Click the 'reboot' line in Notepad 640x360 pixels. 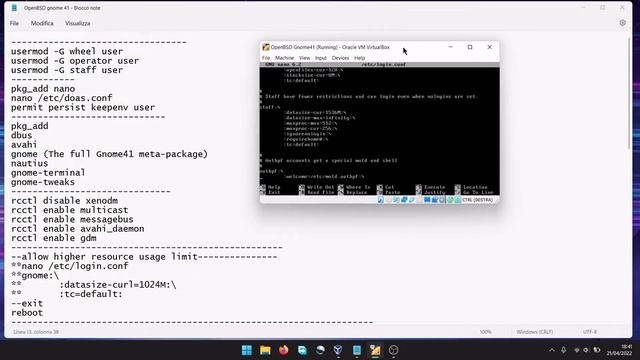point(27,313)
